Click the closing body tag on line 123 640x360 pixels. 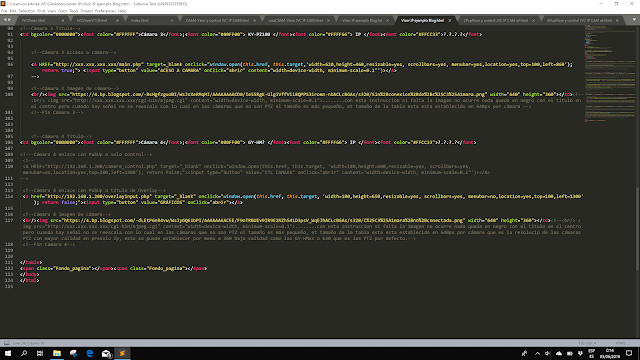coord(29,275)
